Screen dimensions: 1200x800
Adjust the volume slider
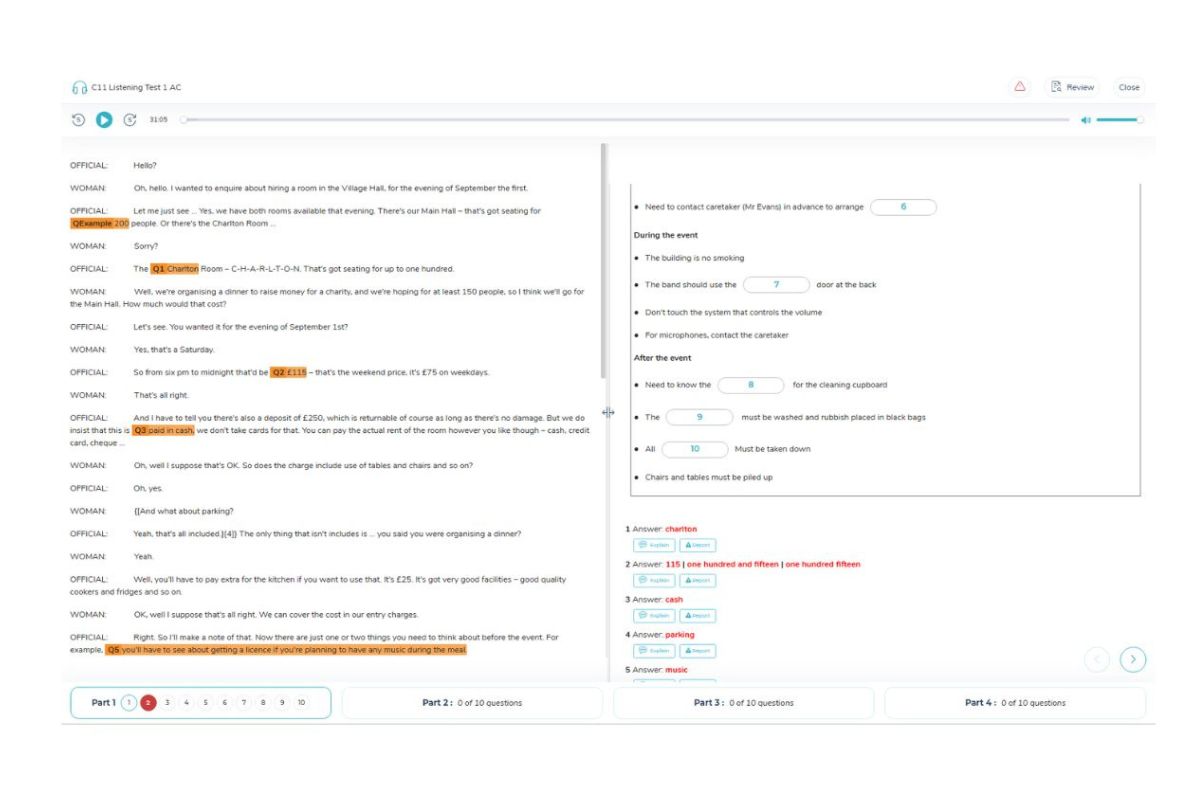pyautogui.click(x=1120, y=120)
